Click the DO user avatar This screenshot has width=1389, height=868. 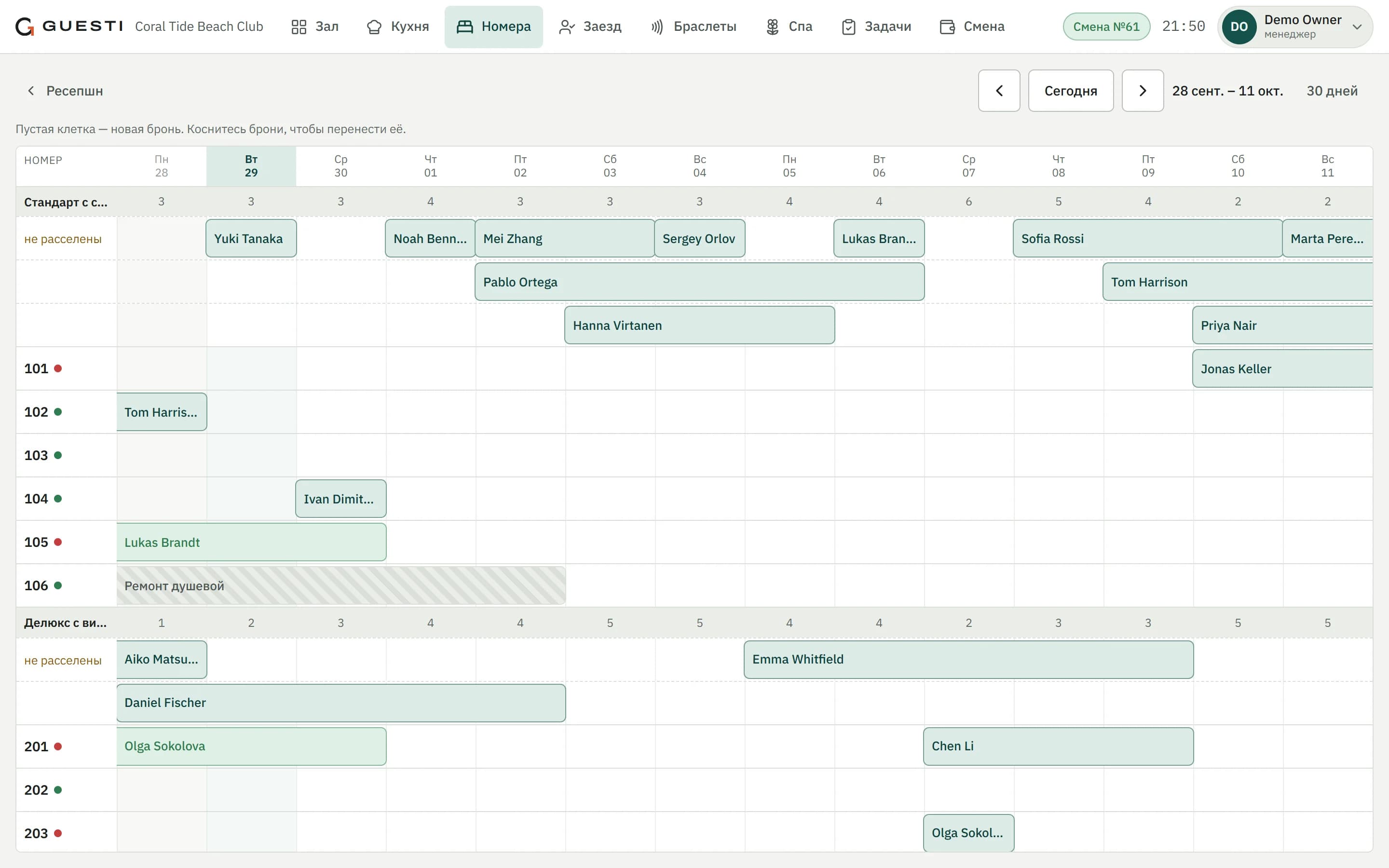point(1239,27)
